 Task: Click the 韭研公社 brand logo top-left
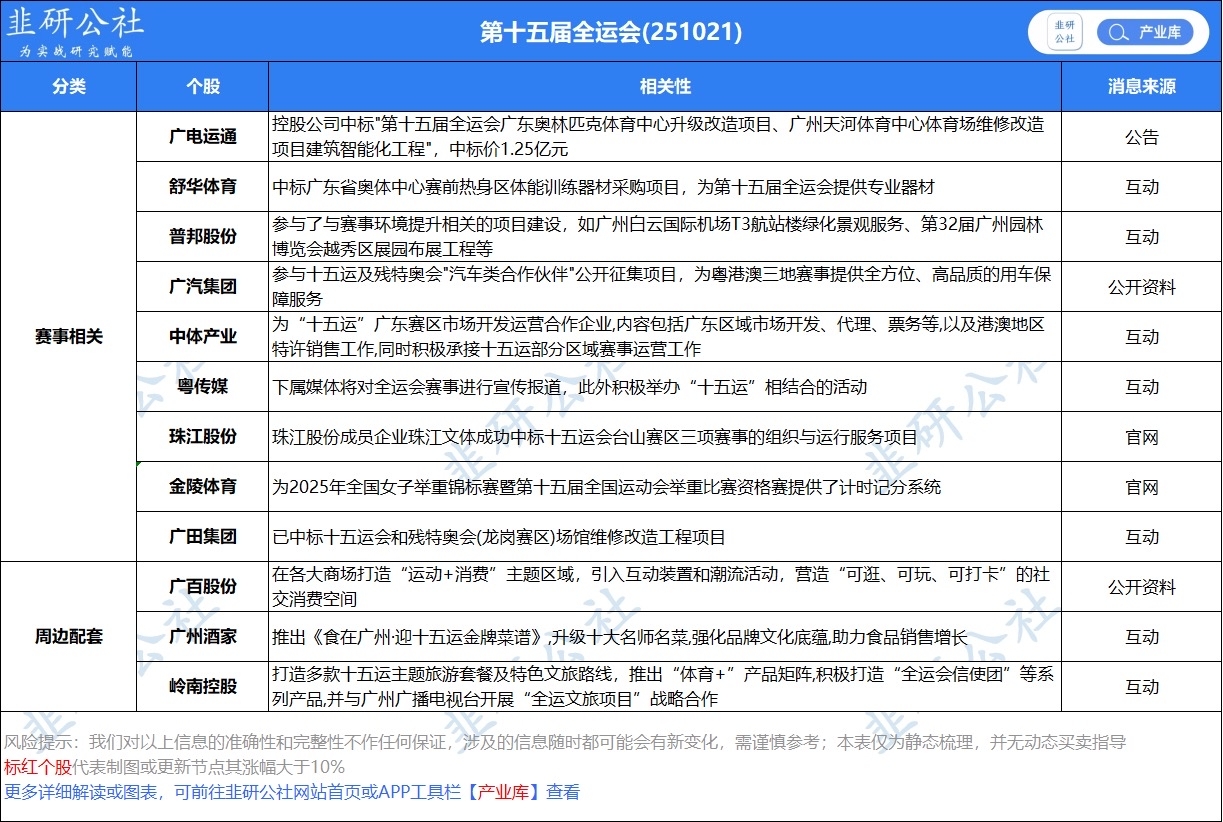(75, 30)
